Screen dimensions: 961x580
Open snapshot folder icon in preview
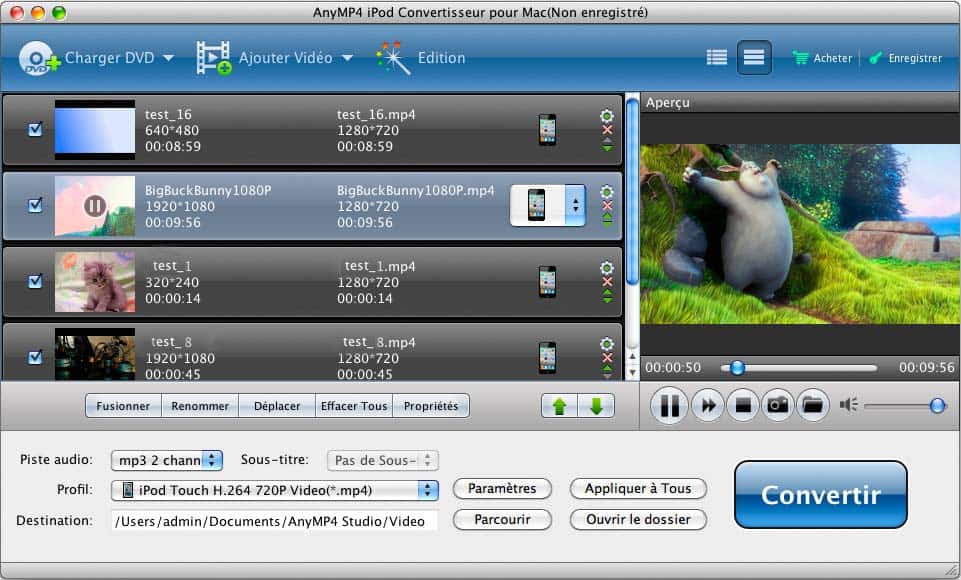[x=813, y=405]
